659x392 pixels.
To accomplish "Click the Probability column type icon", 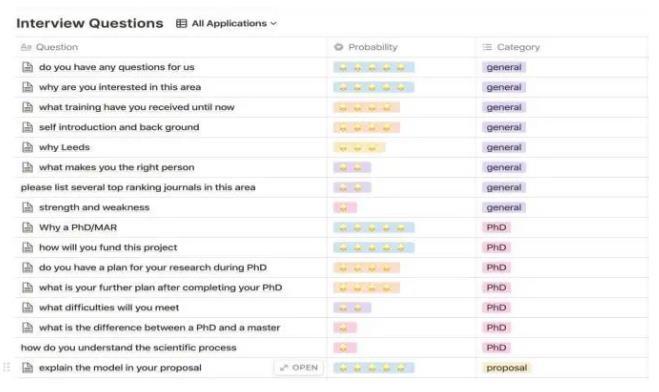I will pos(338,47).
